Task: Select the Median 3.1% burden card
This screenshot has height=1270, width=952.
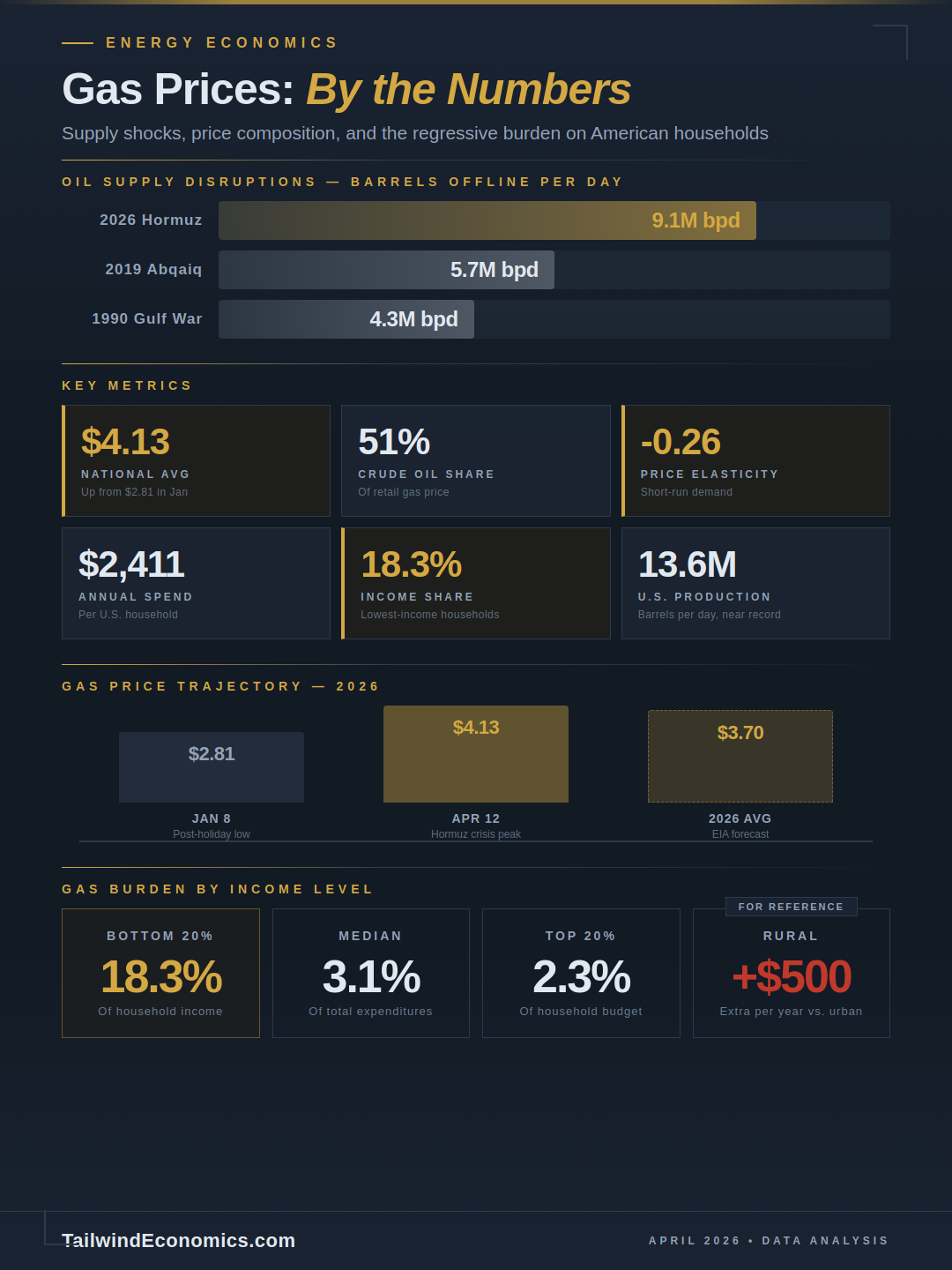Action: pos(371,973)
